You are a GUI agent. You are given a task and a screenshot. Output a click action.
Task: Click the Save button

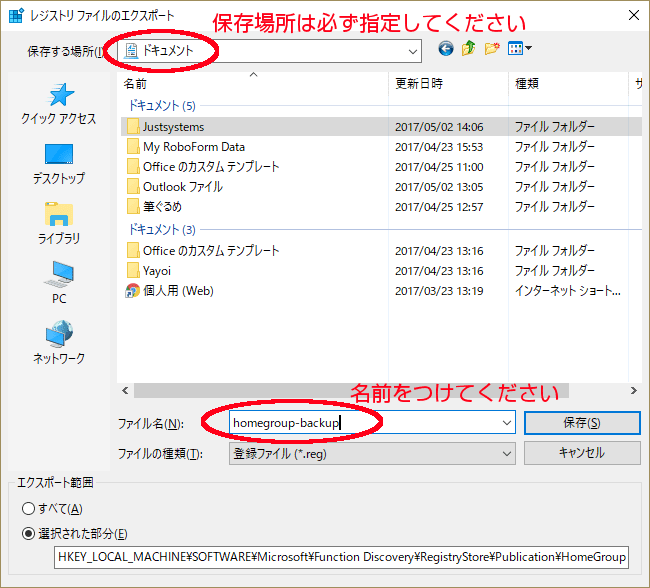(581, 423)
